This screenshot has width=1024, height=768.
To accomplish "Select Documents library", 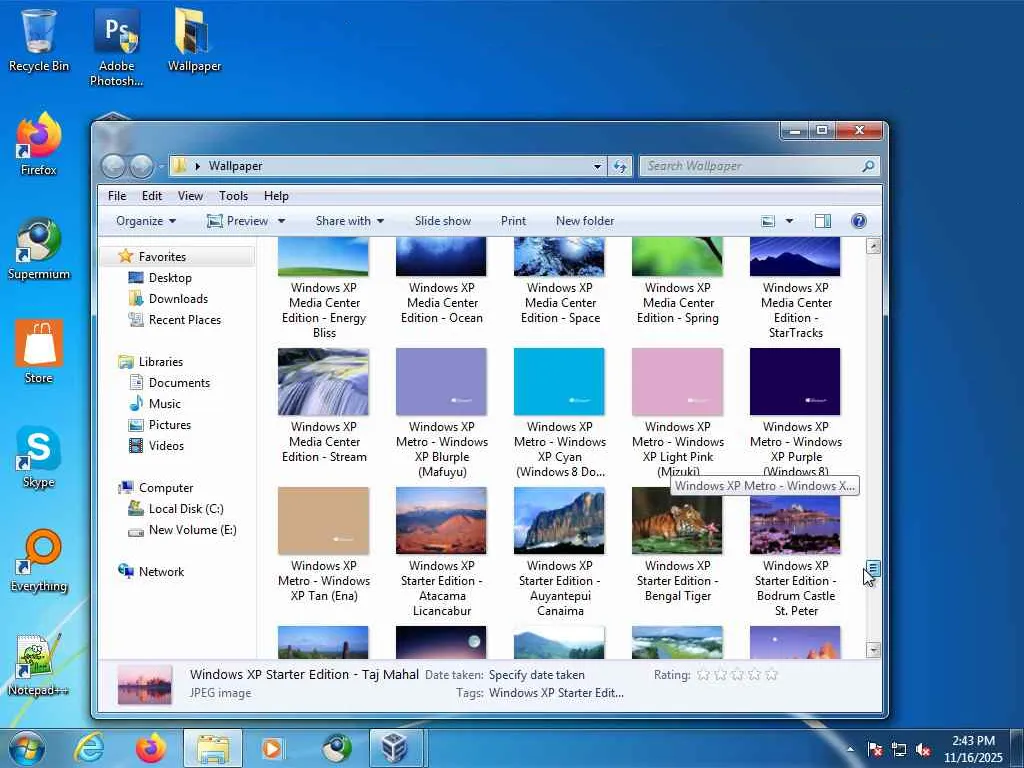I will (179, 383).
